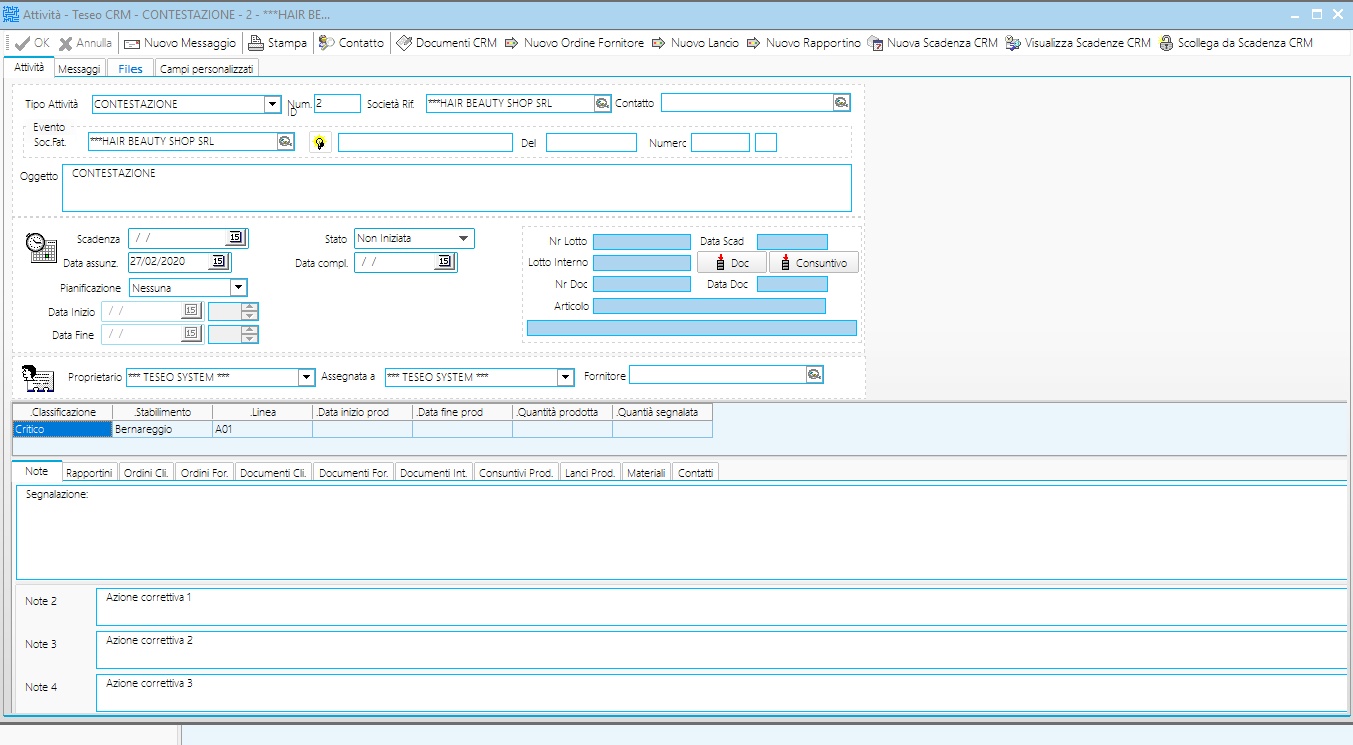The image size is (1353, 745).
Task: Select the Attività tab
Action: 28,67
